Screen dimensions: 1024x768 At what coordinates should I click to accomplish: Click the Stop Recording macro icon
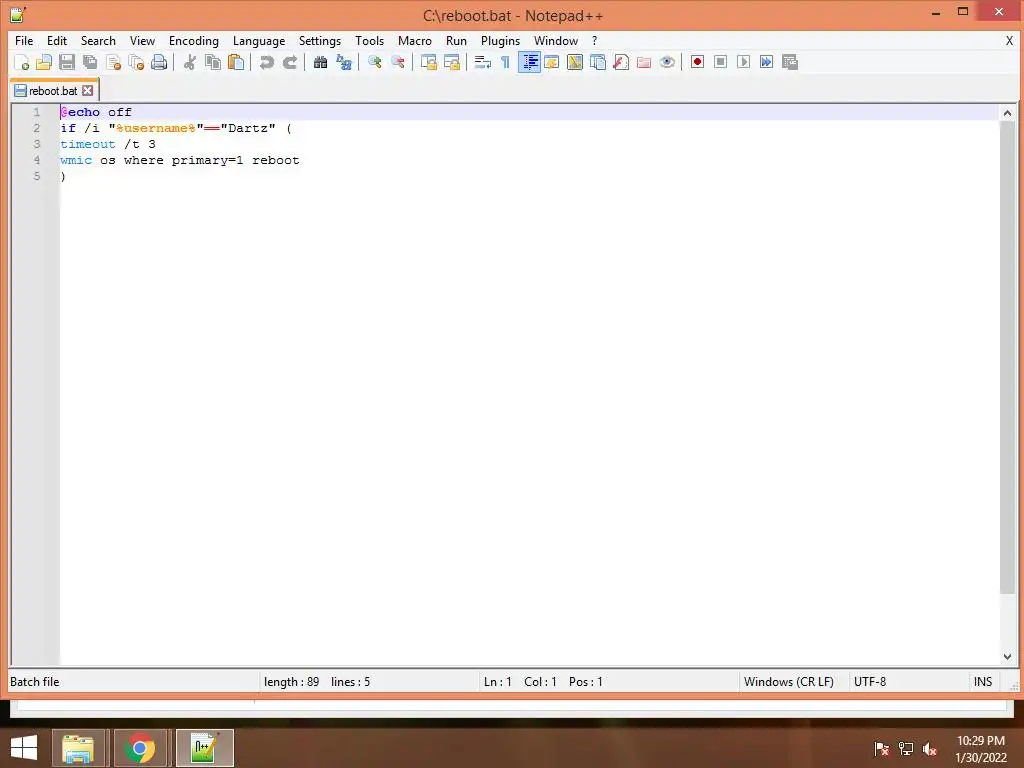[720, 62]
